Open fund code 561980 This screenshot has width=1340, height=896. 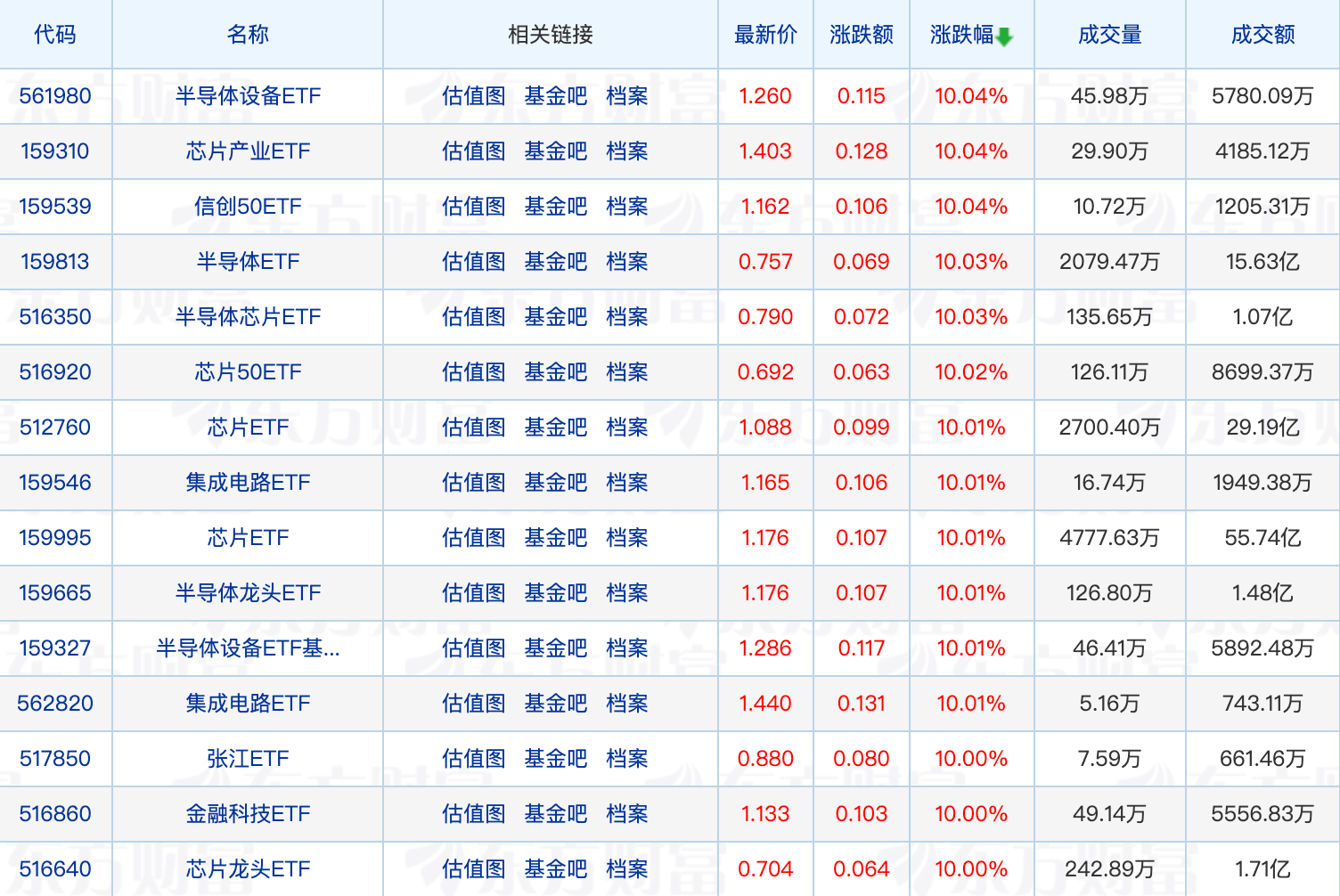point(55,96)
